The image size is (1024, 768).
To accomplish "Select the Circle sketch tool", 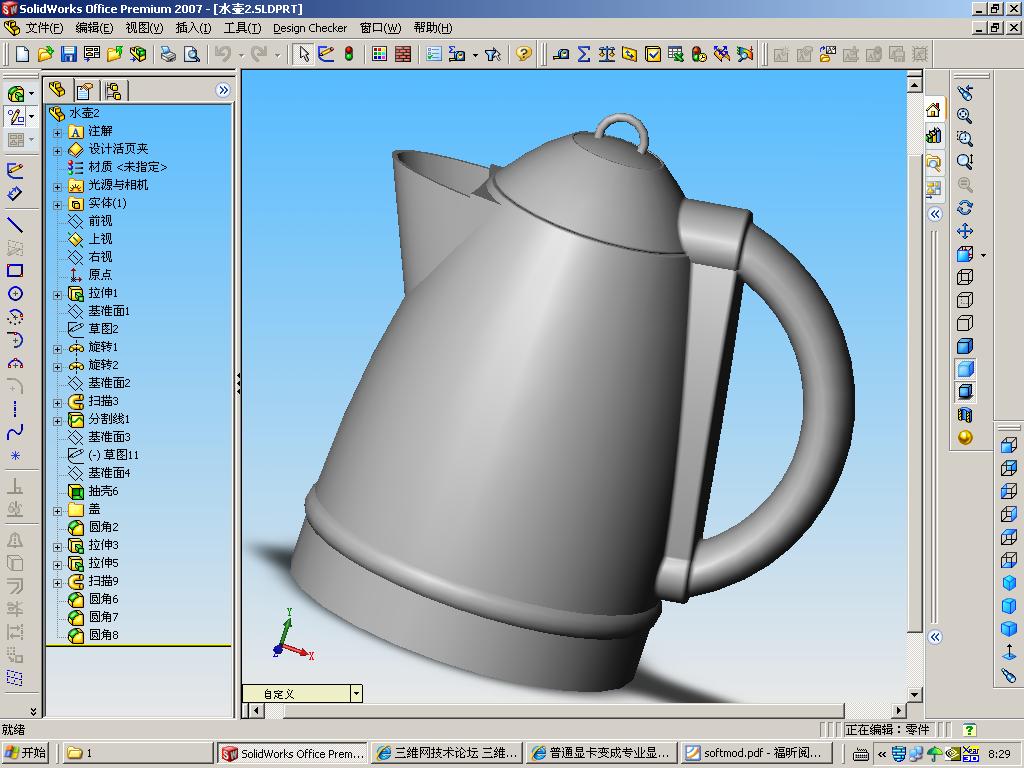I will (x=15, y=293).
